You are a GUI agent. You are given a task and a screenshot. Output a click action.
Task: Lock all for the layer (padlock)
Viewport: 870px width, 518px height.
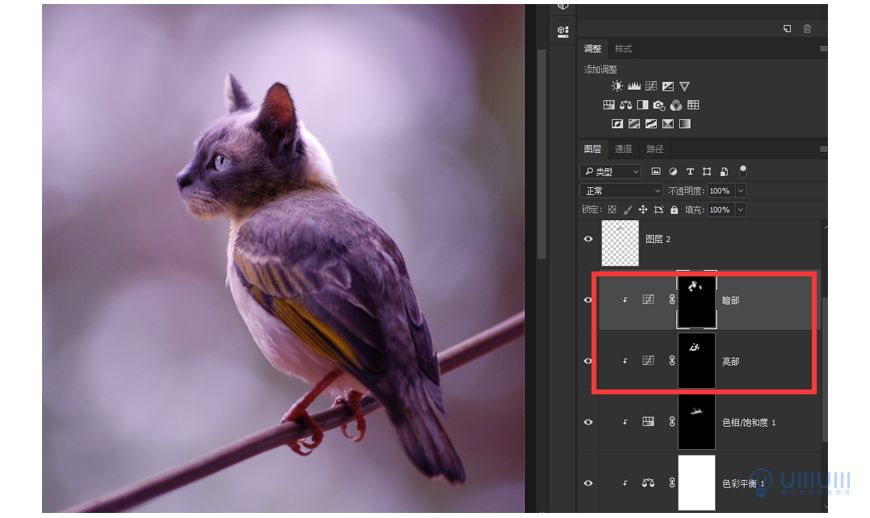[674, 210]
